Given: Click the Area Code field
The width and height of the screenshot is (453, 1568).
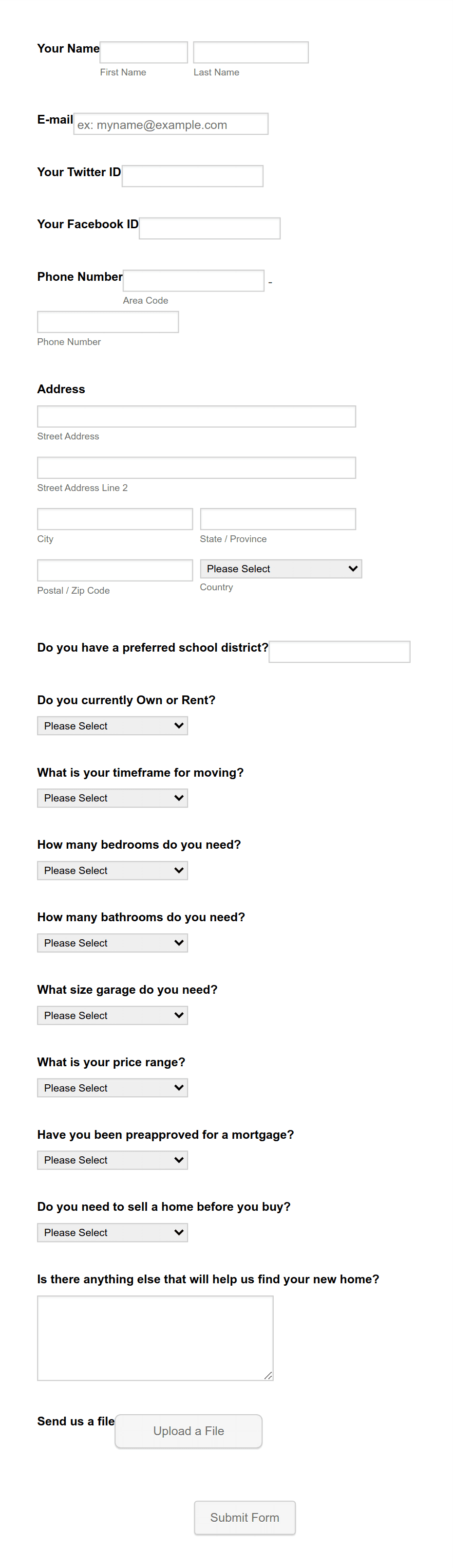Looking at the screenshot, I should [194, 281].
